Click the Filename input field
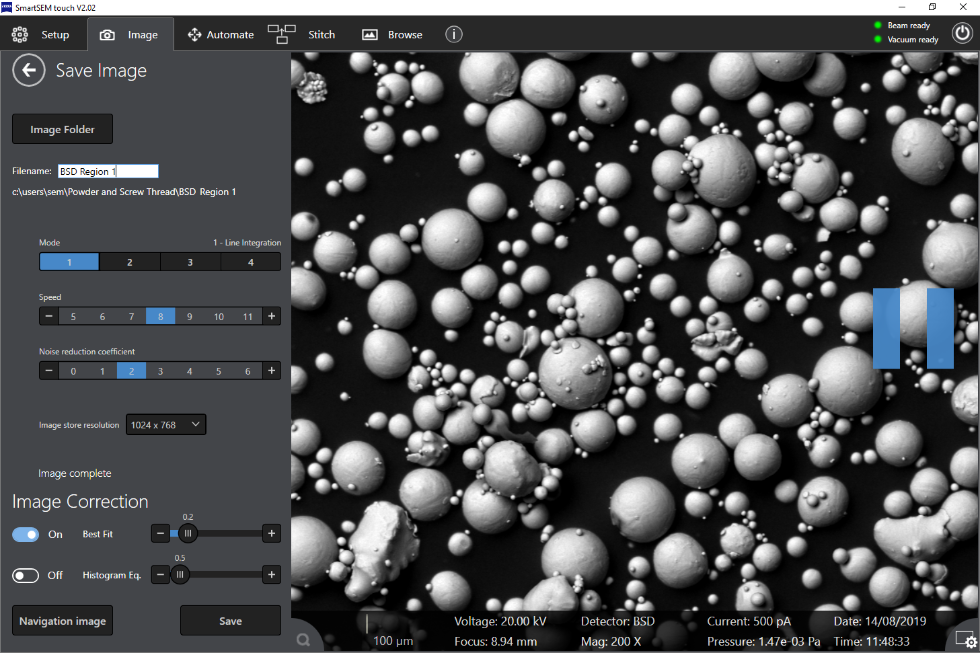 pyautogui.click(x=108, y=170)
